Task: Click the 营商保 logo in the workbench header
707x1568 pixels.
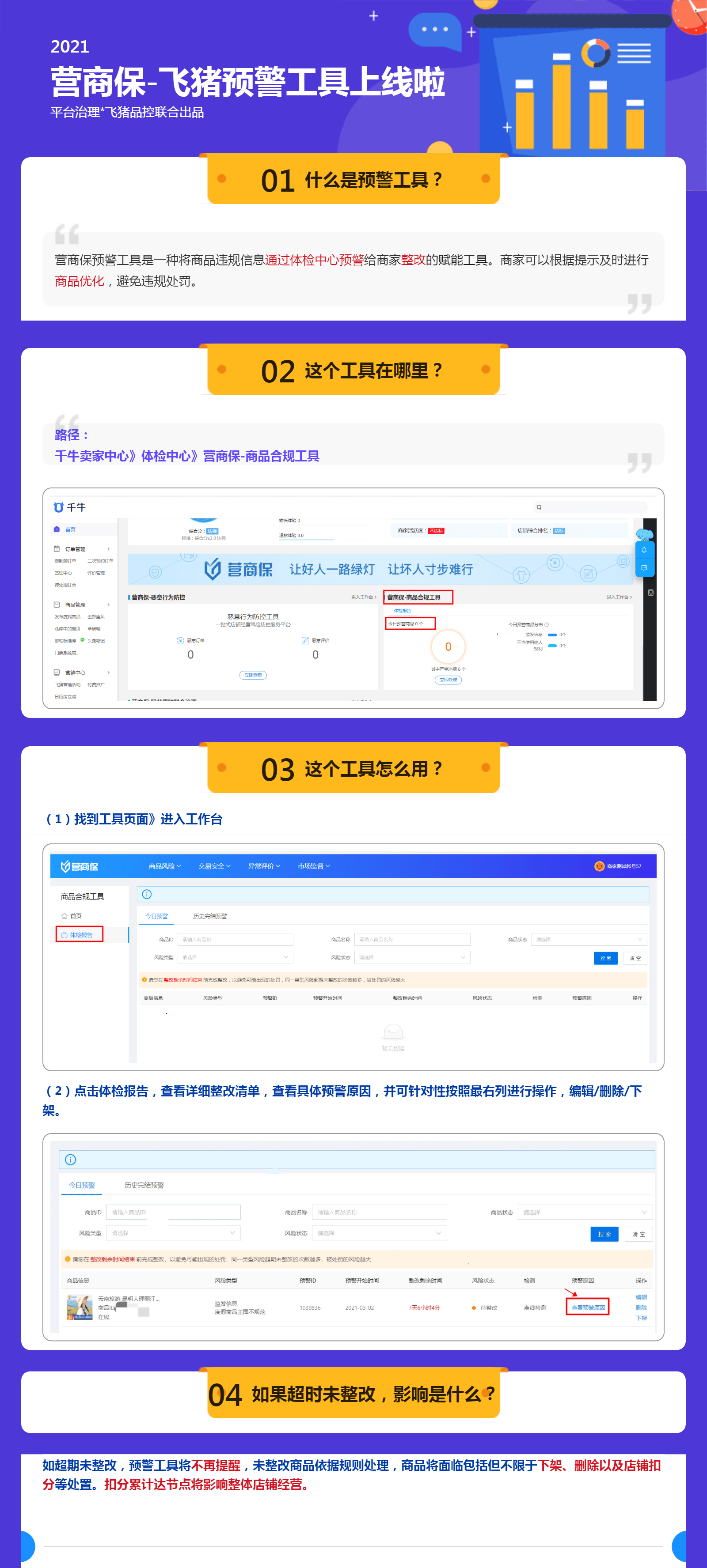Action: click(x=79, y=866)
